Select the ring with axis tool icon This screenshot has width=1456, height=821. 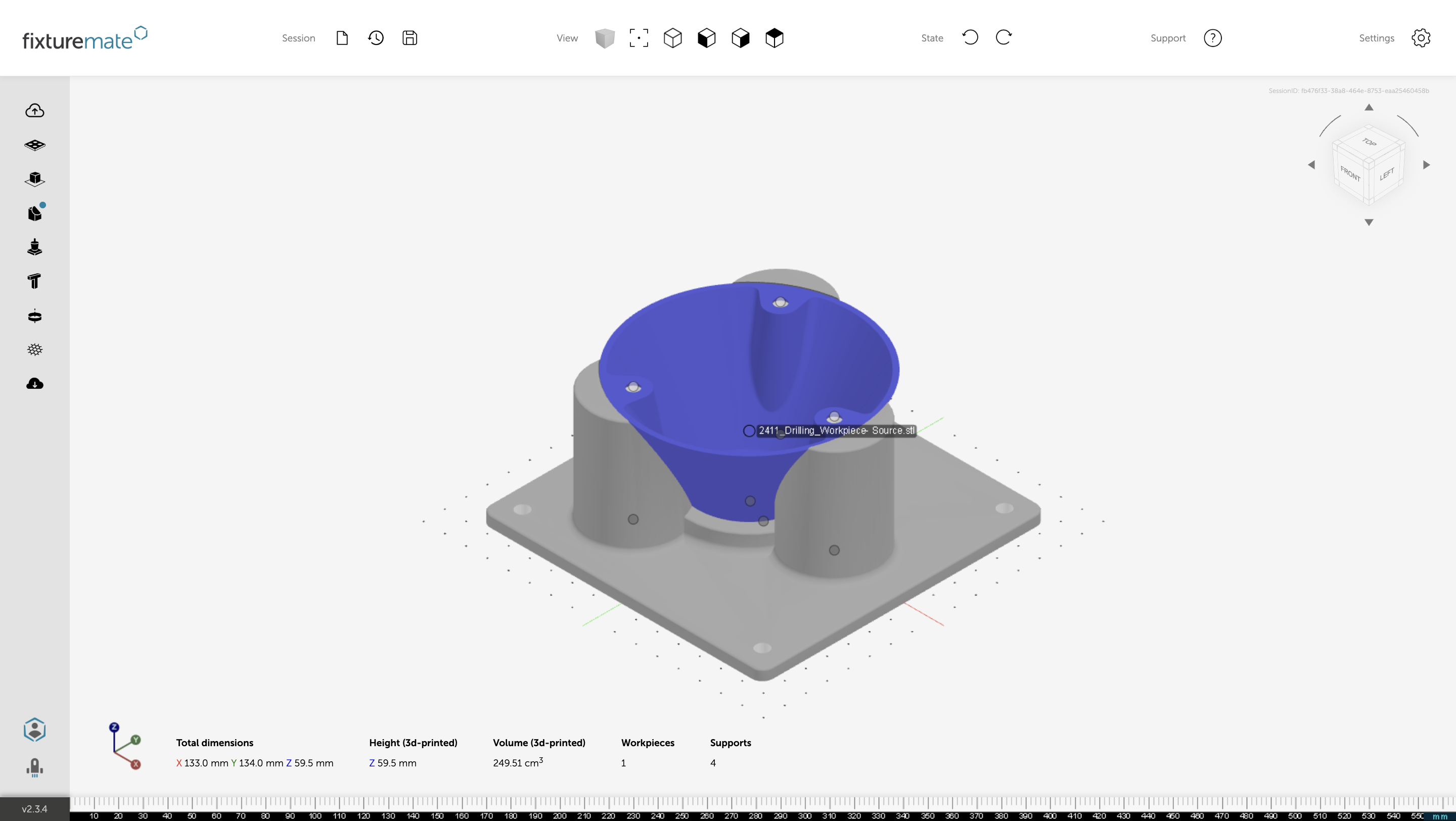click(x=34, y=316)
